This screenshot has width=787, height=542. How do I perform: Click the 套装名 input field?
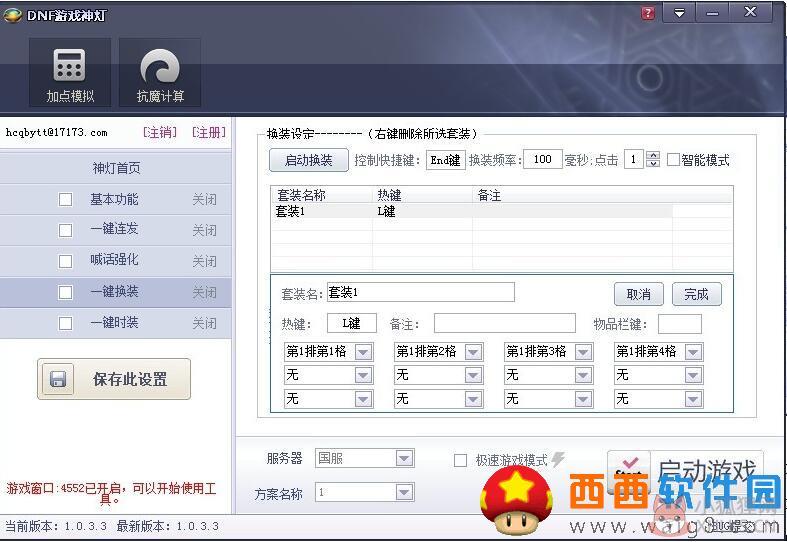pos(421,292)
